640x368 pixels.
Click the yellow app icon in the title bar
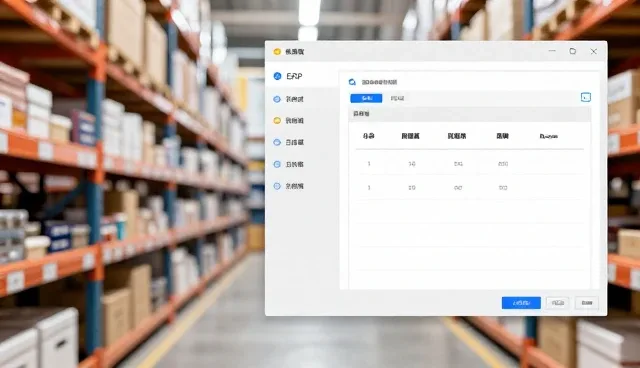coord(277,51)
